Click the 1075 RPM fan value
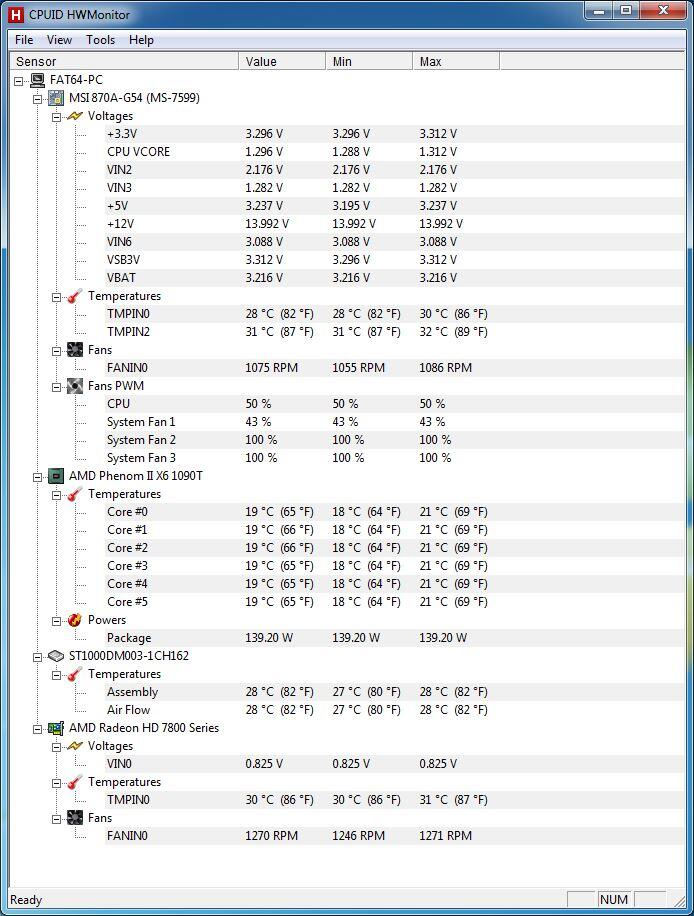This screenshot has height=916, width=694. pyautogui.click(x=272, y=368)
